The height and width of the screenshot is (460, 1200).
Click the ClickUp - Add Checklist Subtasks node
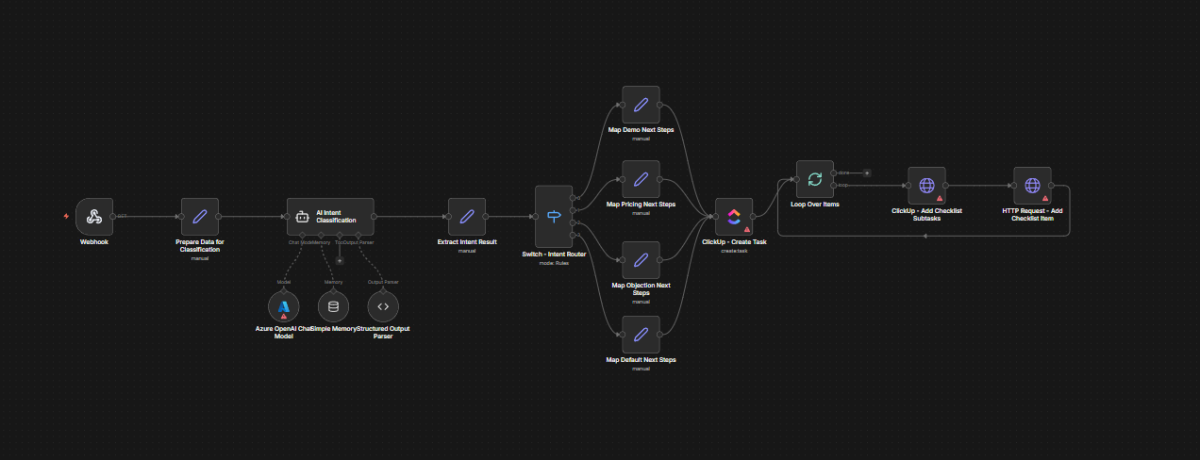pos(926,186)
